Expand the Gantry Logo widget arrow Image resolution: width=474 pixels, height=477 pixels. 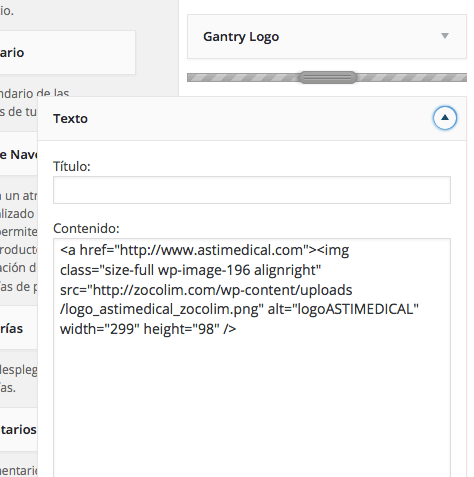(x=445, y=36)
